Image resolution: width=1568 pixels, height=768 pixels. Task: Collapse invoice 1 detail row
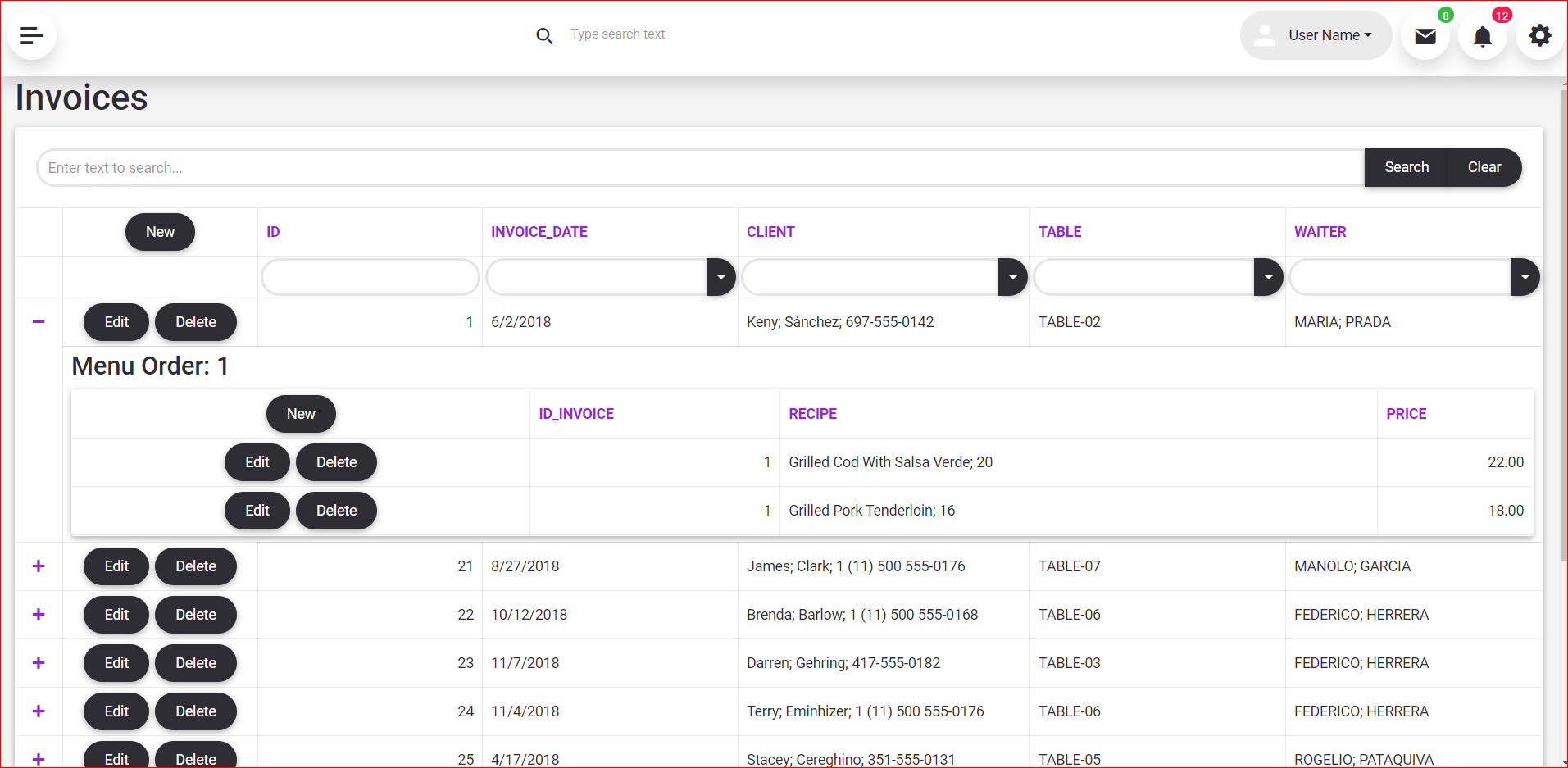(x=39, y=322)
